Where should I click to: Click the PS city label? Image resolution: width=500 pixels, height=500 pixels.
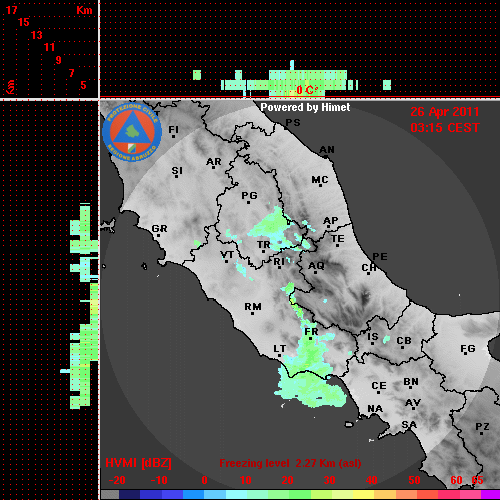click(293, 123)
